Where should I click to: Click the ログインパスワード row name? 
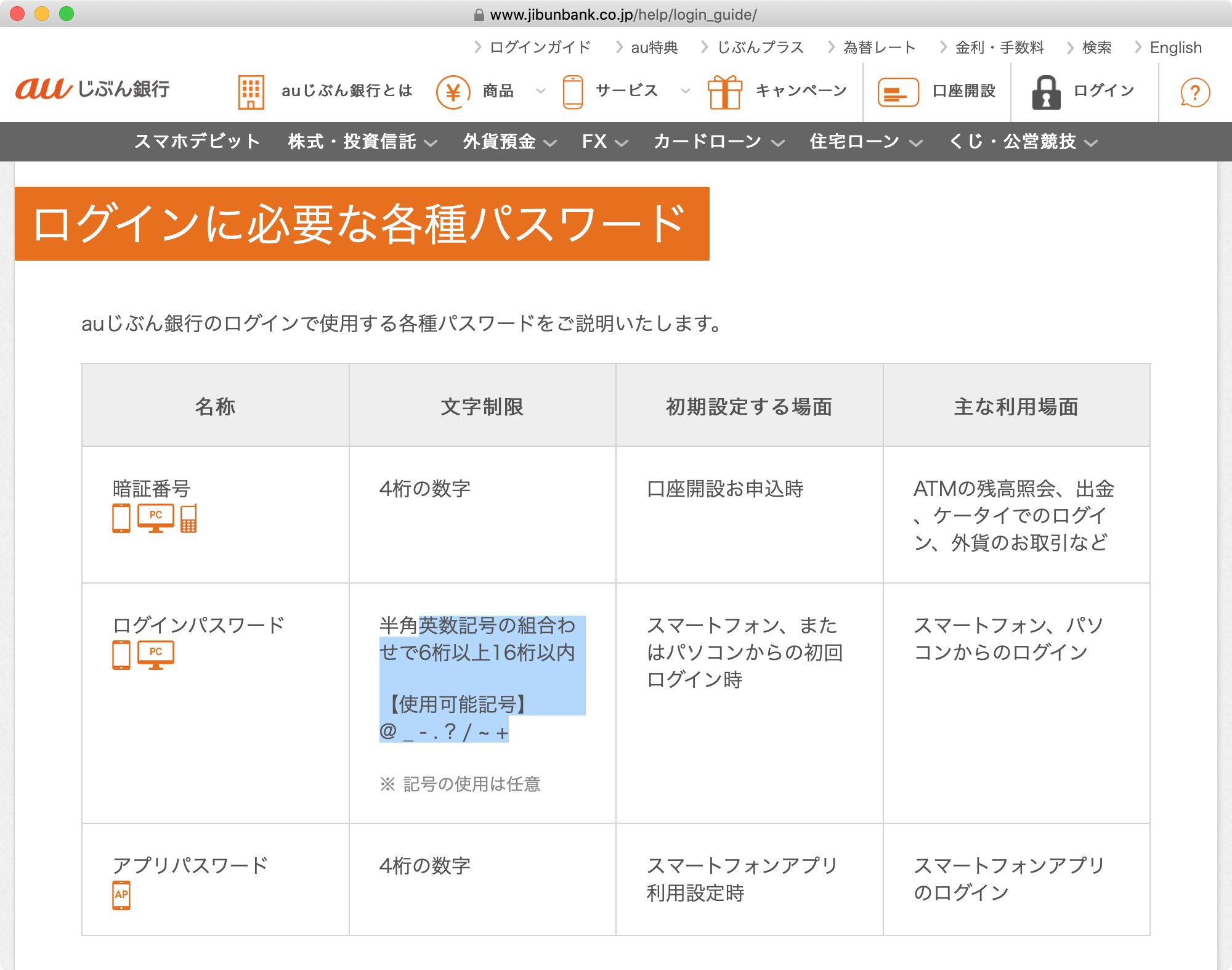(x=198, y=626)
